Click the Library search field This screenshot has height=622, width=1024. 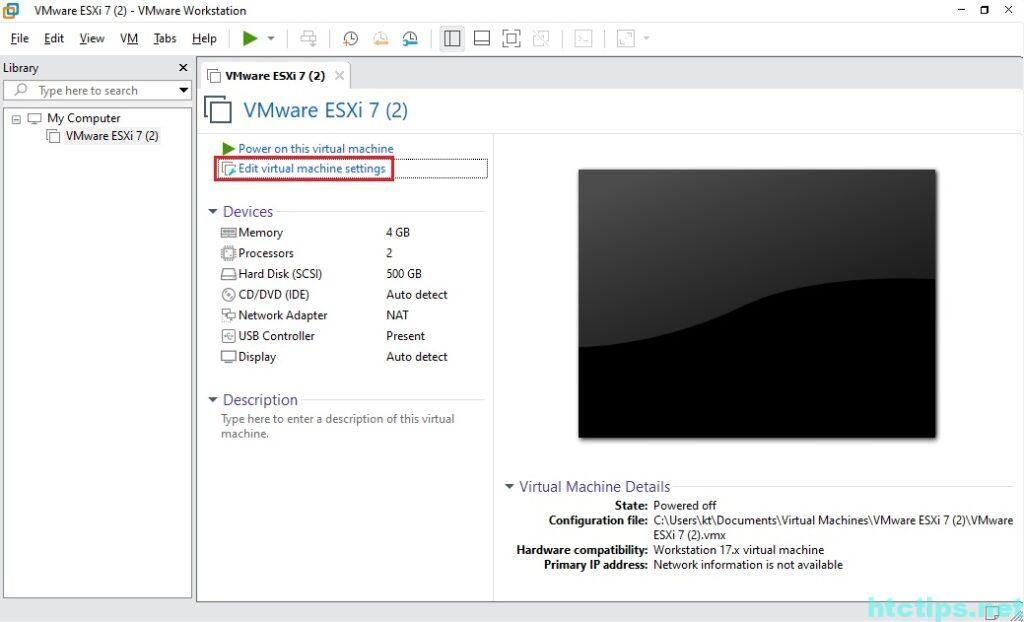pos(97,90)
